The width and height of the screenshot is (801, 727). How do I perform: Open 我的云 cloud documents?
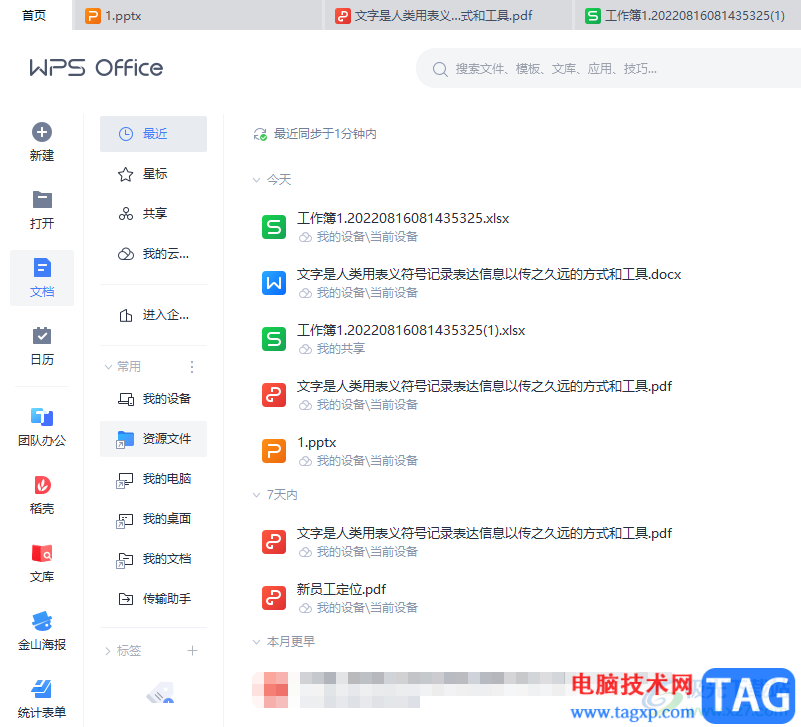pyautogui.click(x=153, y=254)
